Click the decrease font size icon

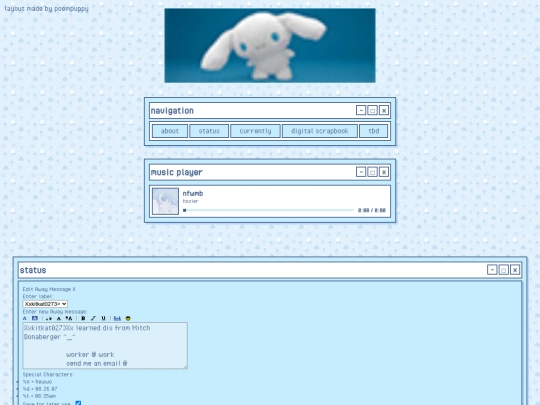49,318
